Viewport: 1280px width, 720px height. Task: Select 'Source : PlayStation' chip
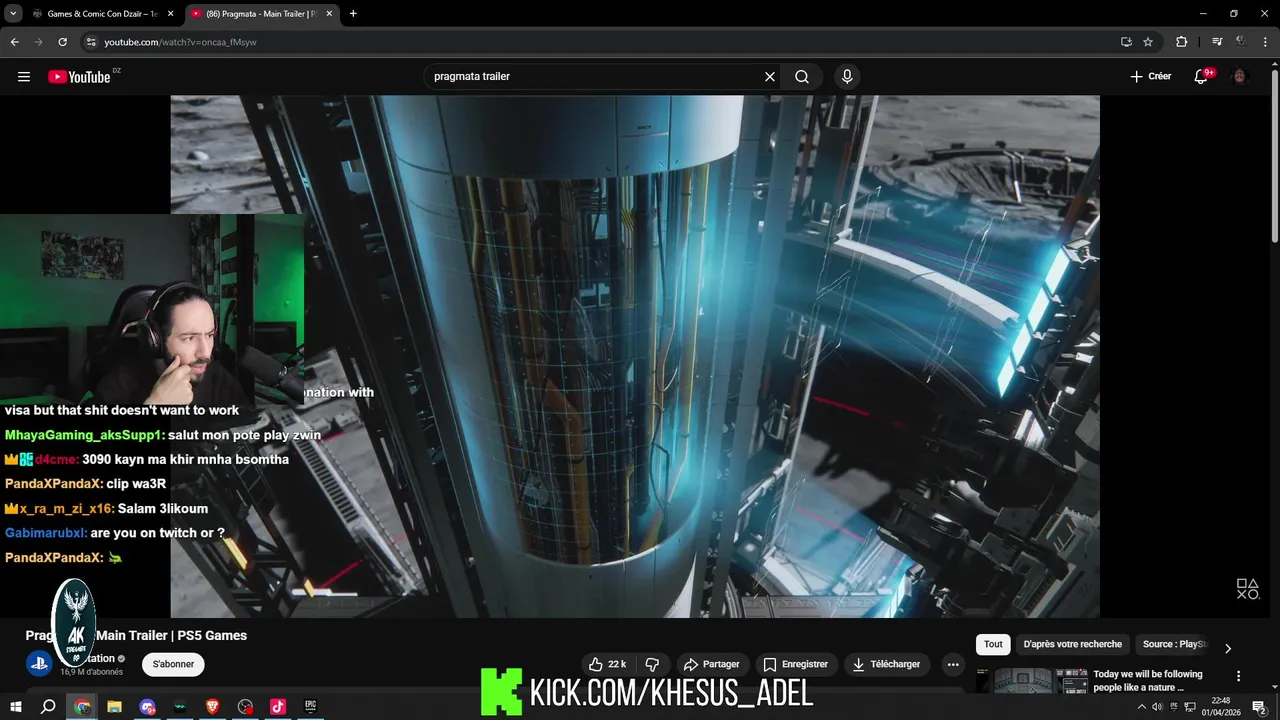point(1175,645)
